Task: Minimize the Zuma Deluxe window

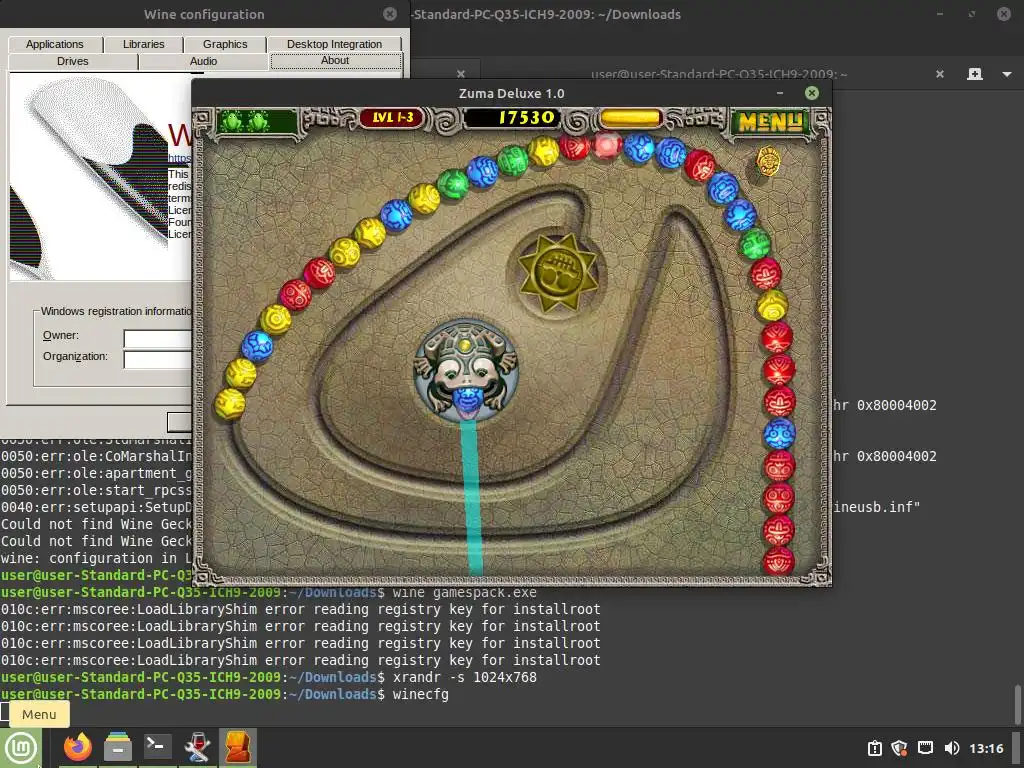Action: pyautogui.click(x=780, y=93)
